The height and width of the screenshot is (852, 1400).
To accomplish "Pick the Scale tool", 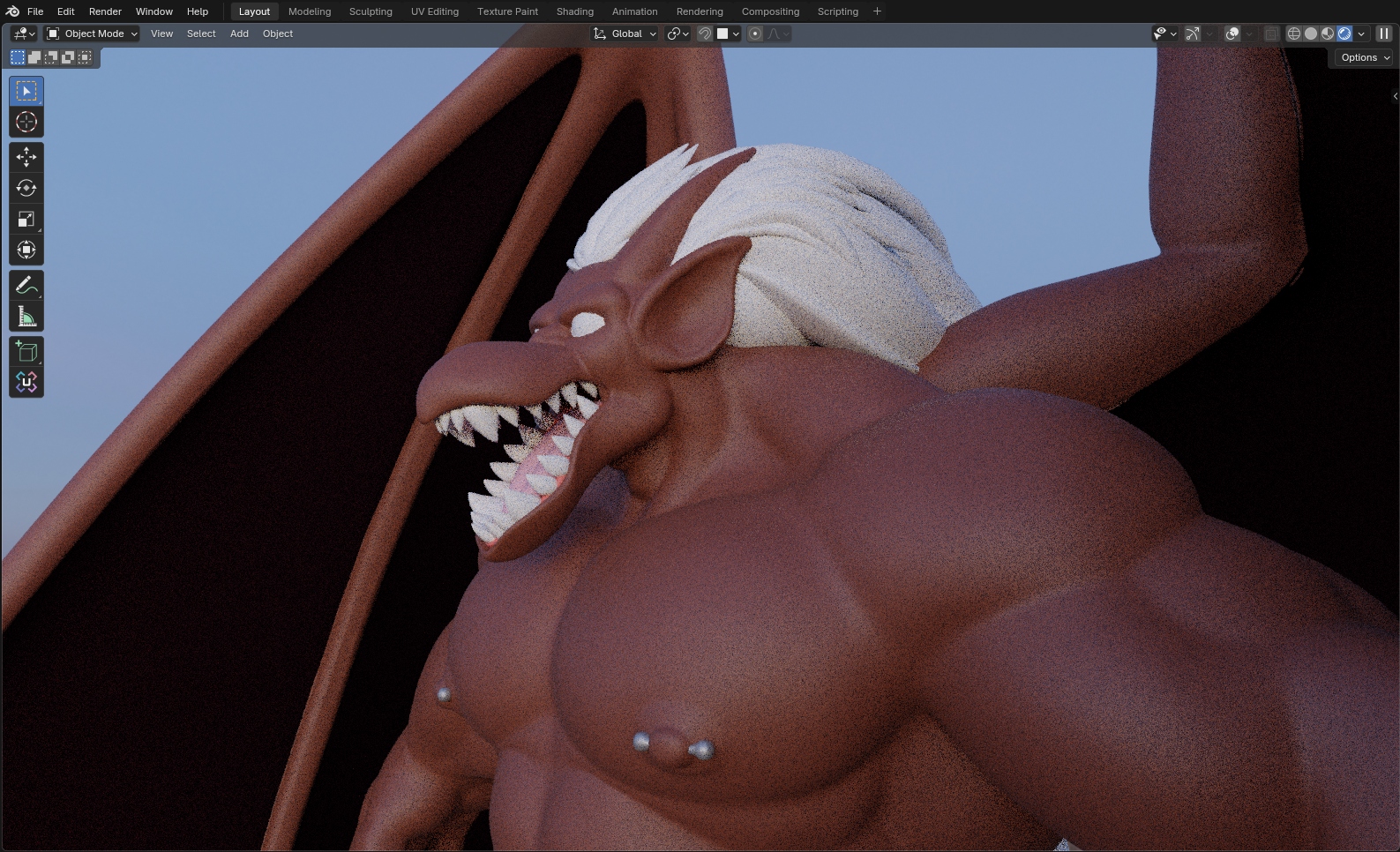I will pyautogui.click(x=26, y=219).
